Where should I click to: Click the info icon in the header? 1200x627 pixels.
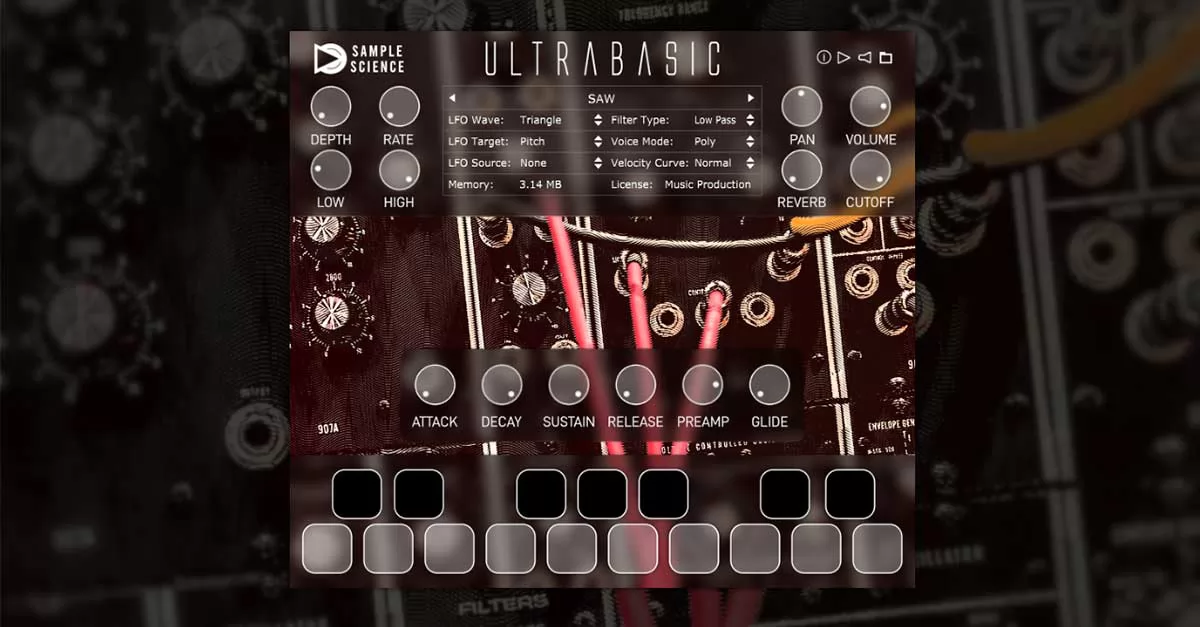click(824, 58)
